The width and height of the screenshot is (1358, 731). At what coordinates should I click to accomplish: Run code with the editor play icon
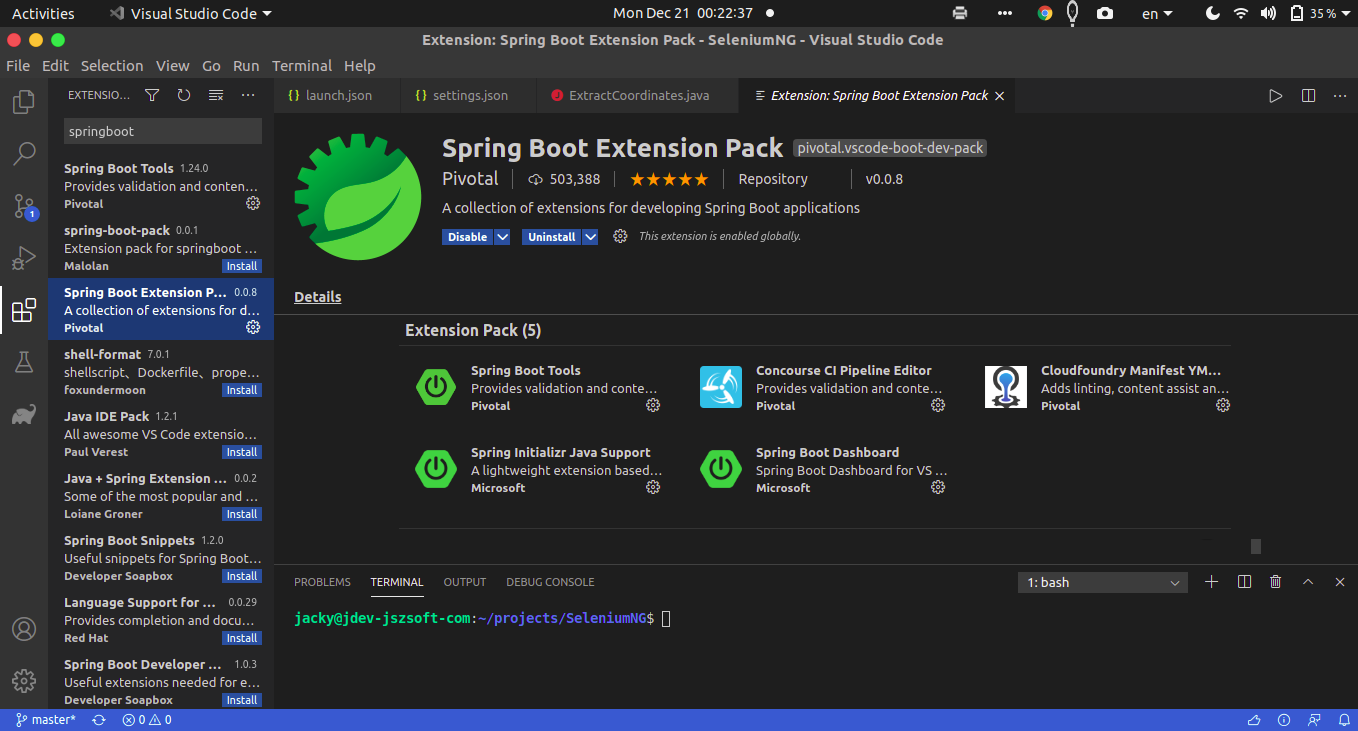1275,96
